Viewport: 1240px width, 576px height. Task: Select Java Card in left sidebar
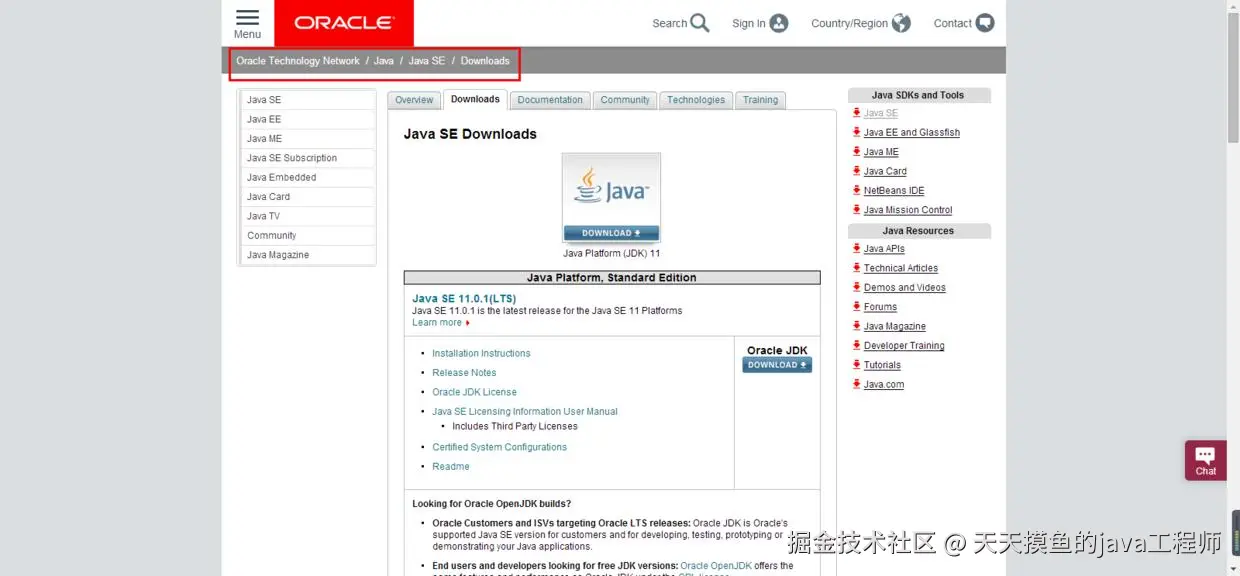pos(307,197)
